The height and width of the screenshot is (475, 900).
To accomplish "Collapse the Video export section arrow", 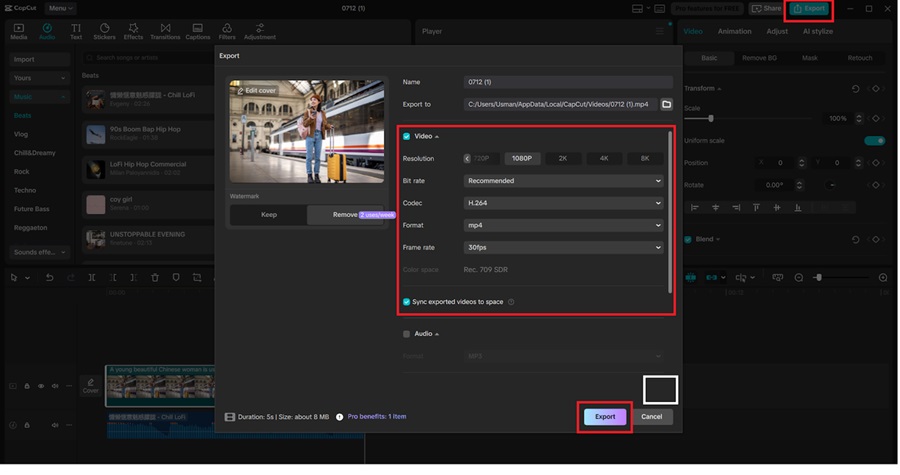I will [437, 137].
